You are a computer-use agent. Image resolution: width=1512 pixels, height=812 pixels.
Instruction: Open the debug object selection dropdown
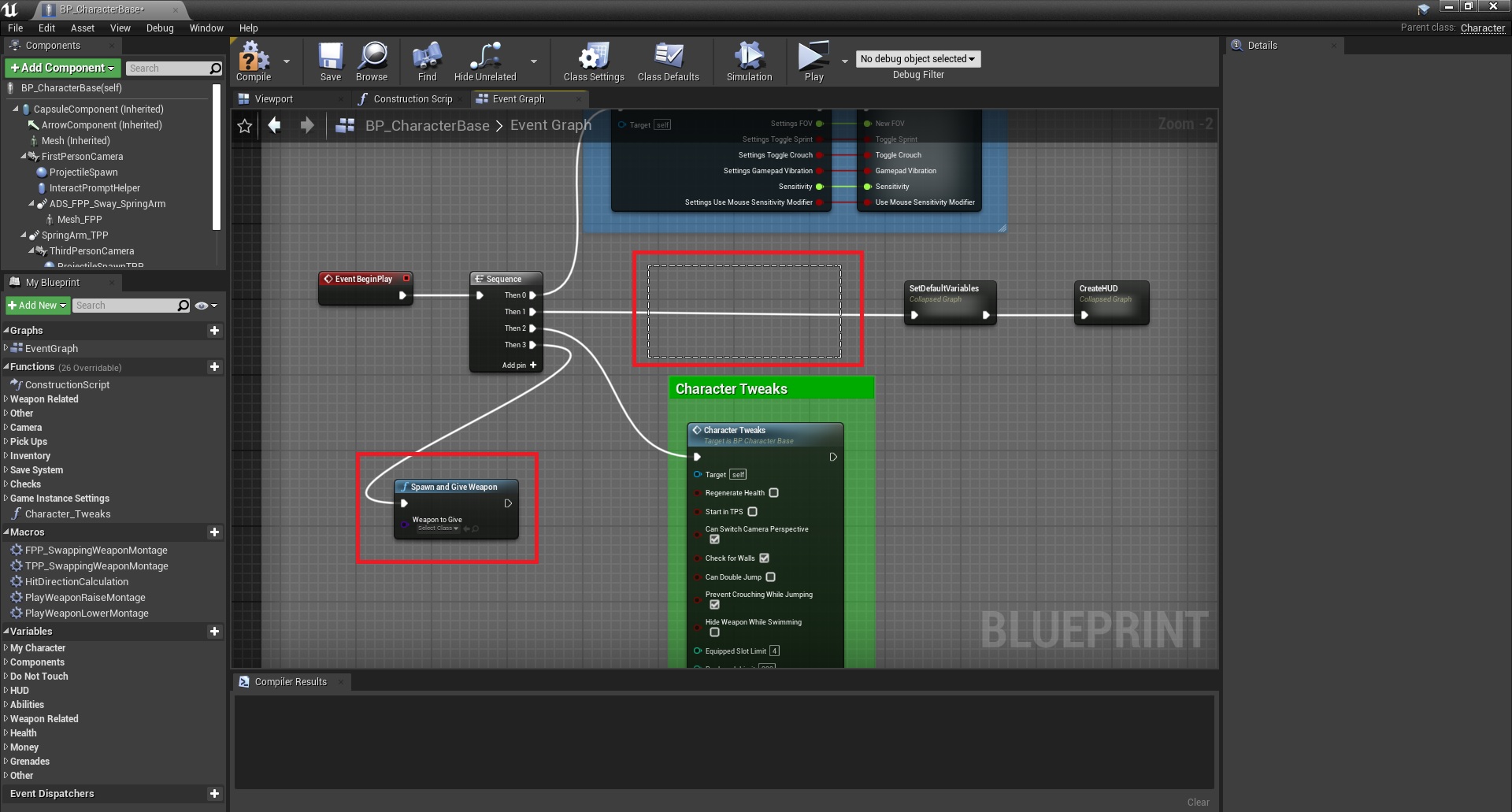[x=917, y=59]
